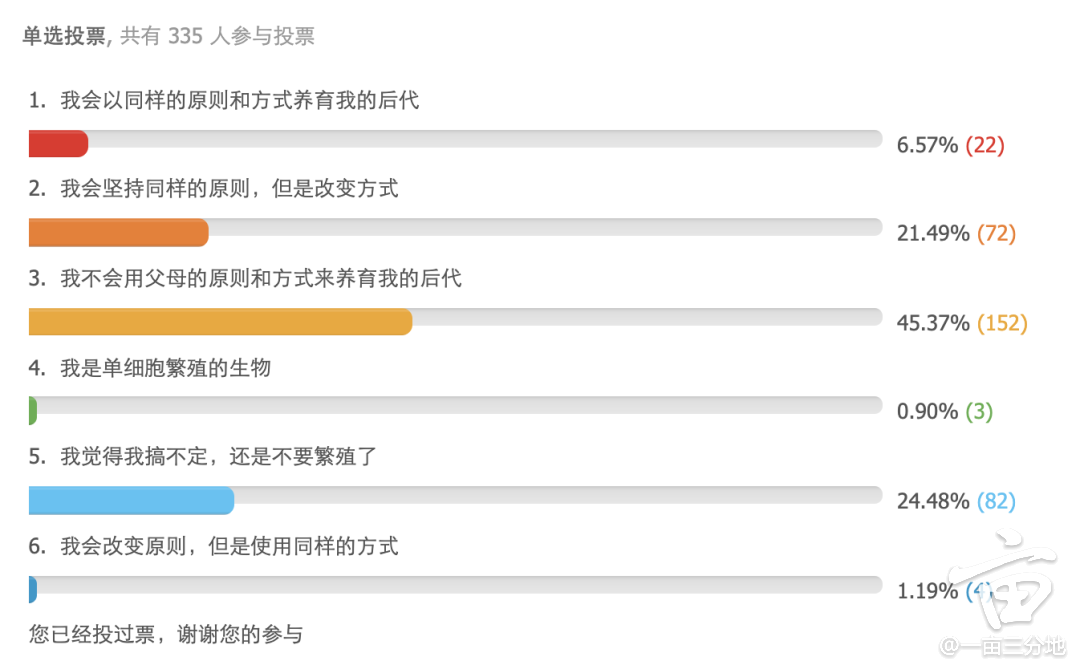Click the 45.37% (152) vote count
1080x669 pixels.
click(x=962, y=323)
